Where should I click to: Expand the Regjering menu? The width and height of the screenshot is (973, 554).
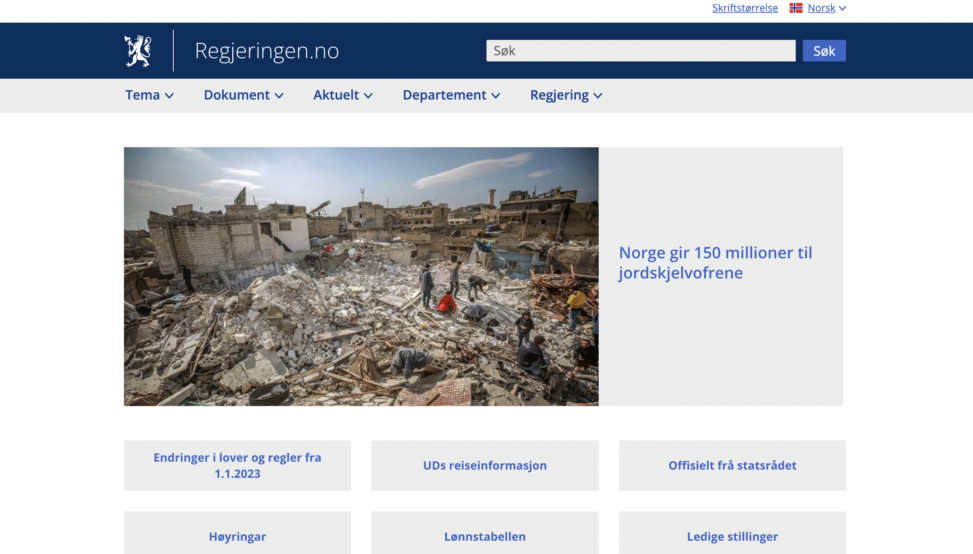click(x=566, y=95)
